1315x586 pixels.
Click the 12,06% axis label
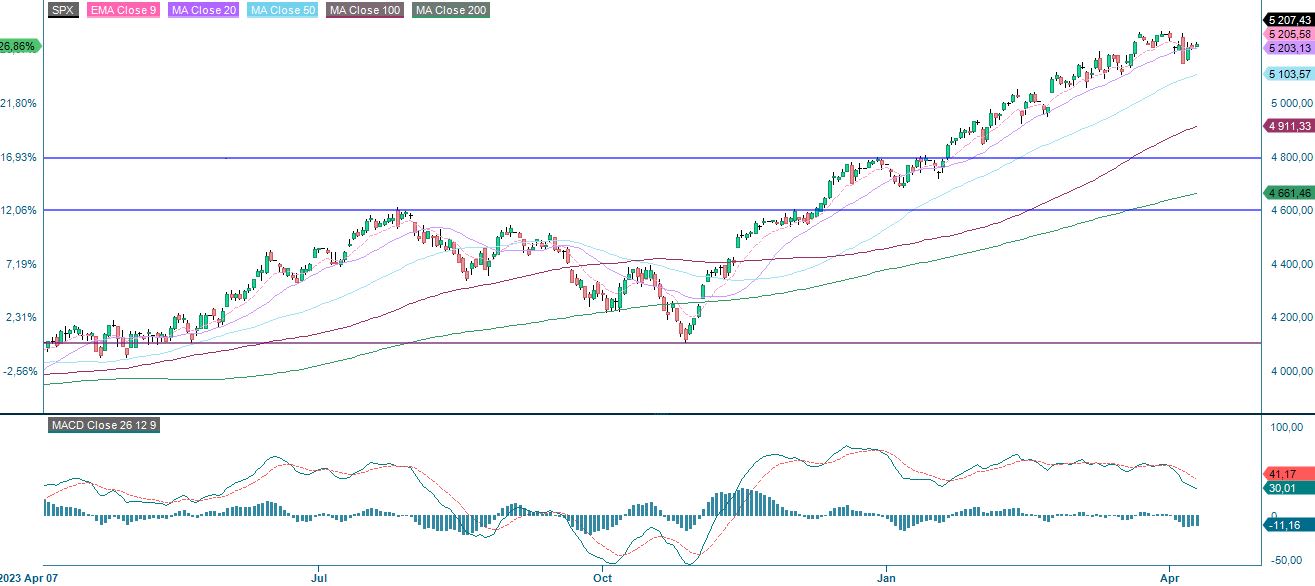pyautogui.click(x=19, y=210)
